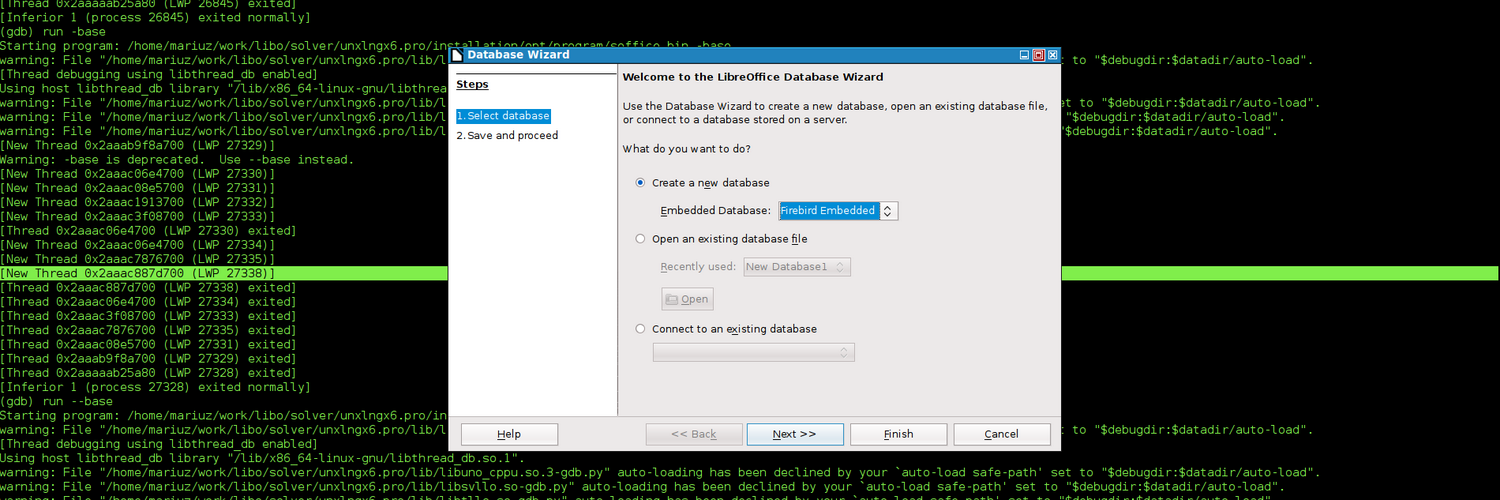Screen dimensions: 1500x500
Task: Click terminal line 'New Thread 0x2aaac1913700 (LWP 27332)'
Action: (x=138, y=202)
